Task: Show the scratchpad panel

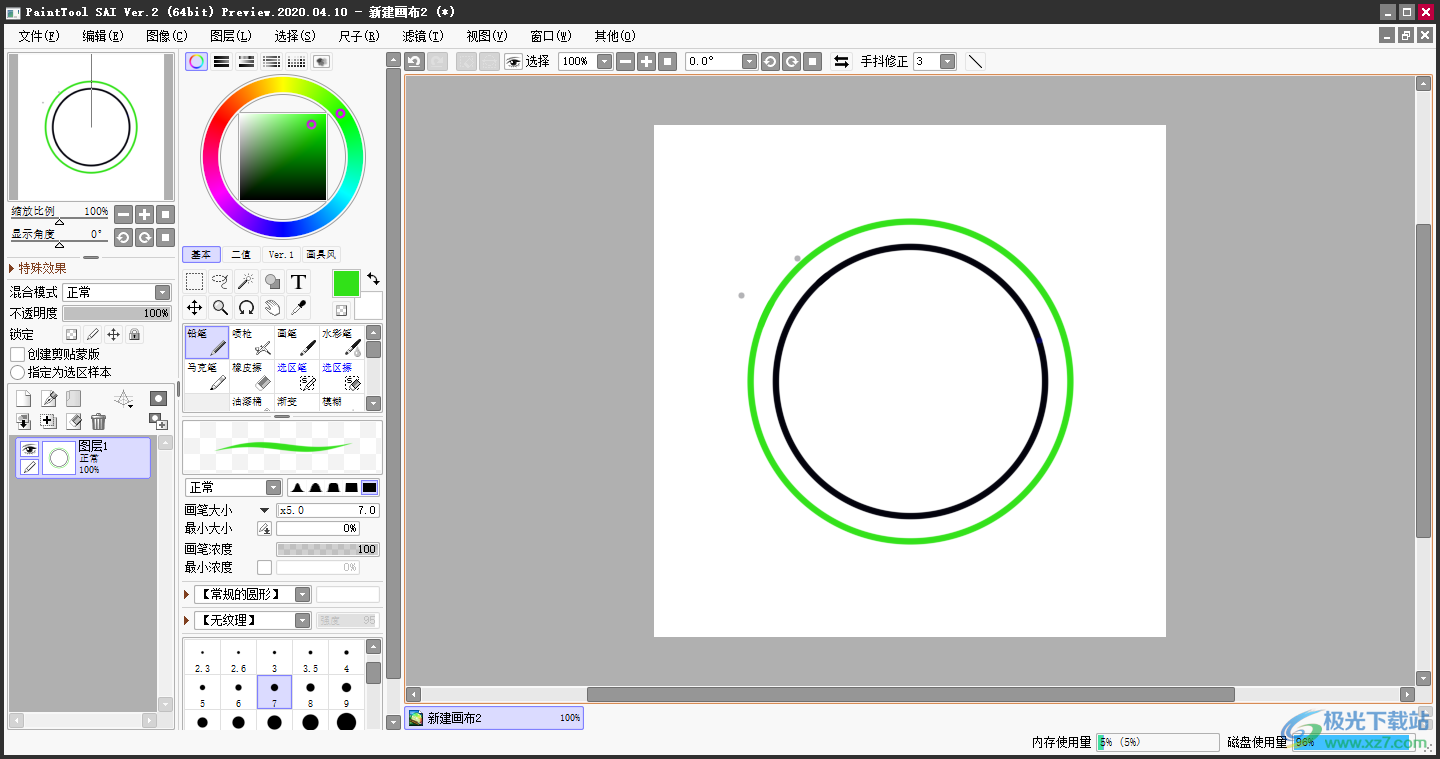Action: [x=321, y=61]
